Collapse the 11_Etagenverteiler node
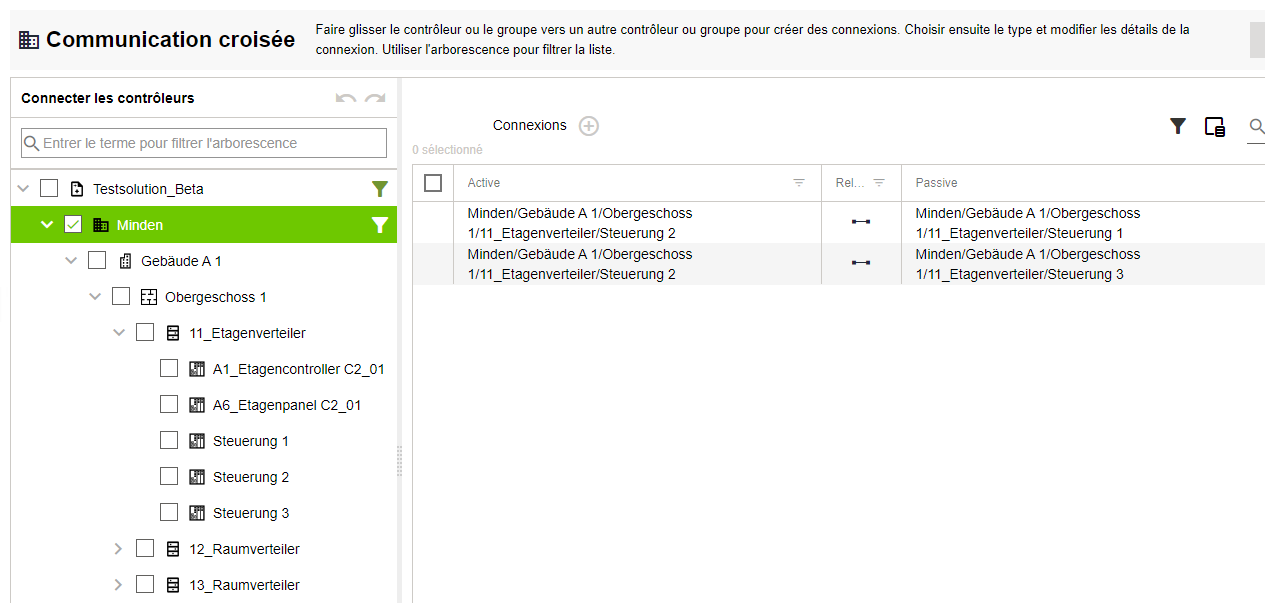Screen dimensions: 1265x603 119,333
